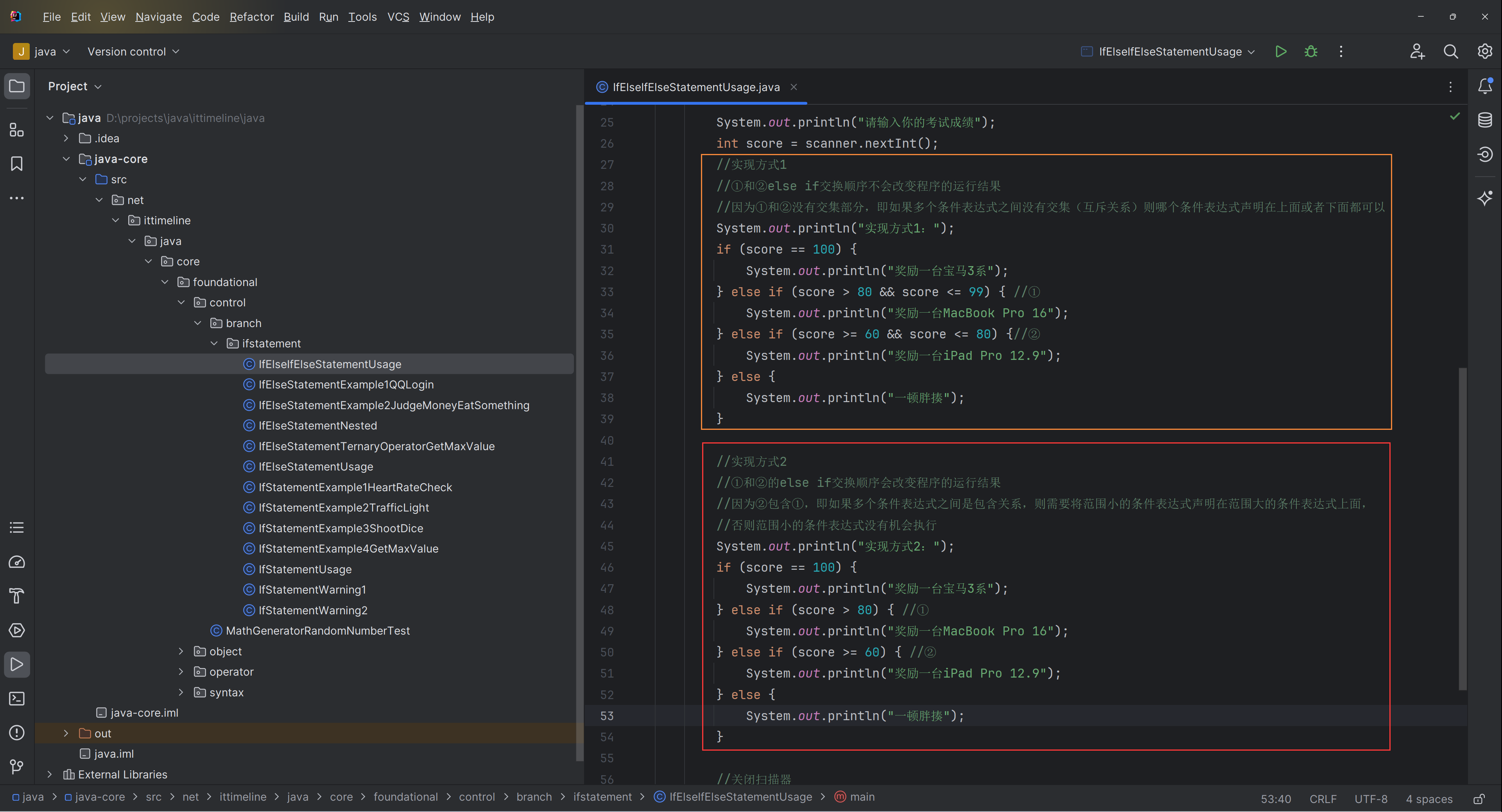Open the AI Assistant sparkle icon

(x=1484, y=198)
